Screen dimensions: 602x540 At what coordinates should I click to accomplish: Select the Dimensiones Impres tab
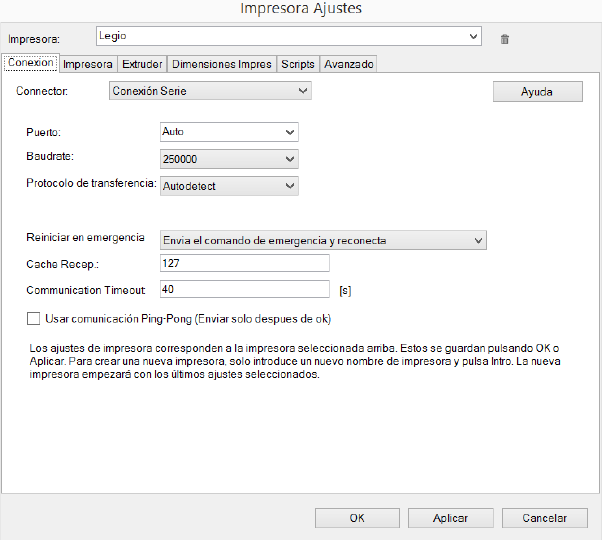point(221,64)
